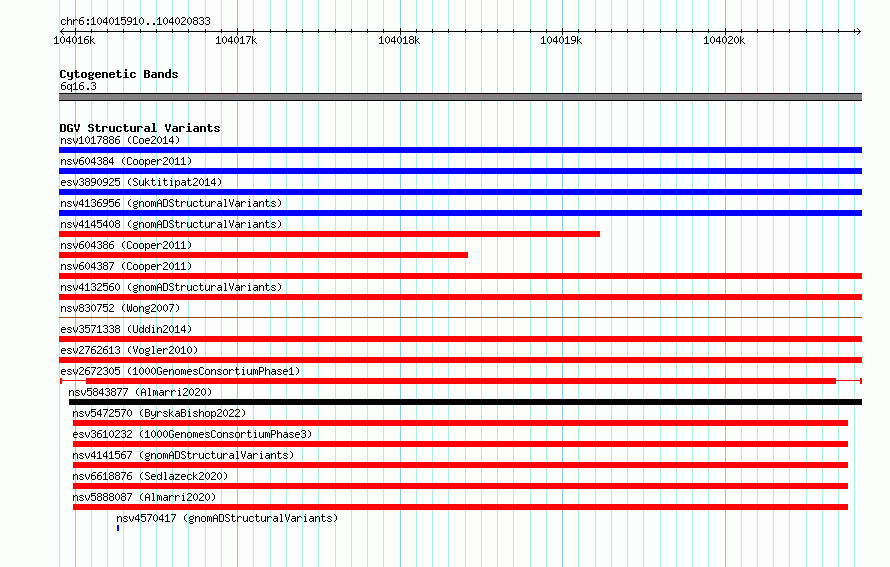This screenshot has width=890, height=567.
Task: Click the thin brown line under nsv830752
Action: [x=460, y=317]
